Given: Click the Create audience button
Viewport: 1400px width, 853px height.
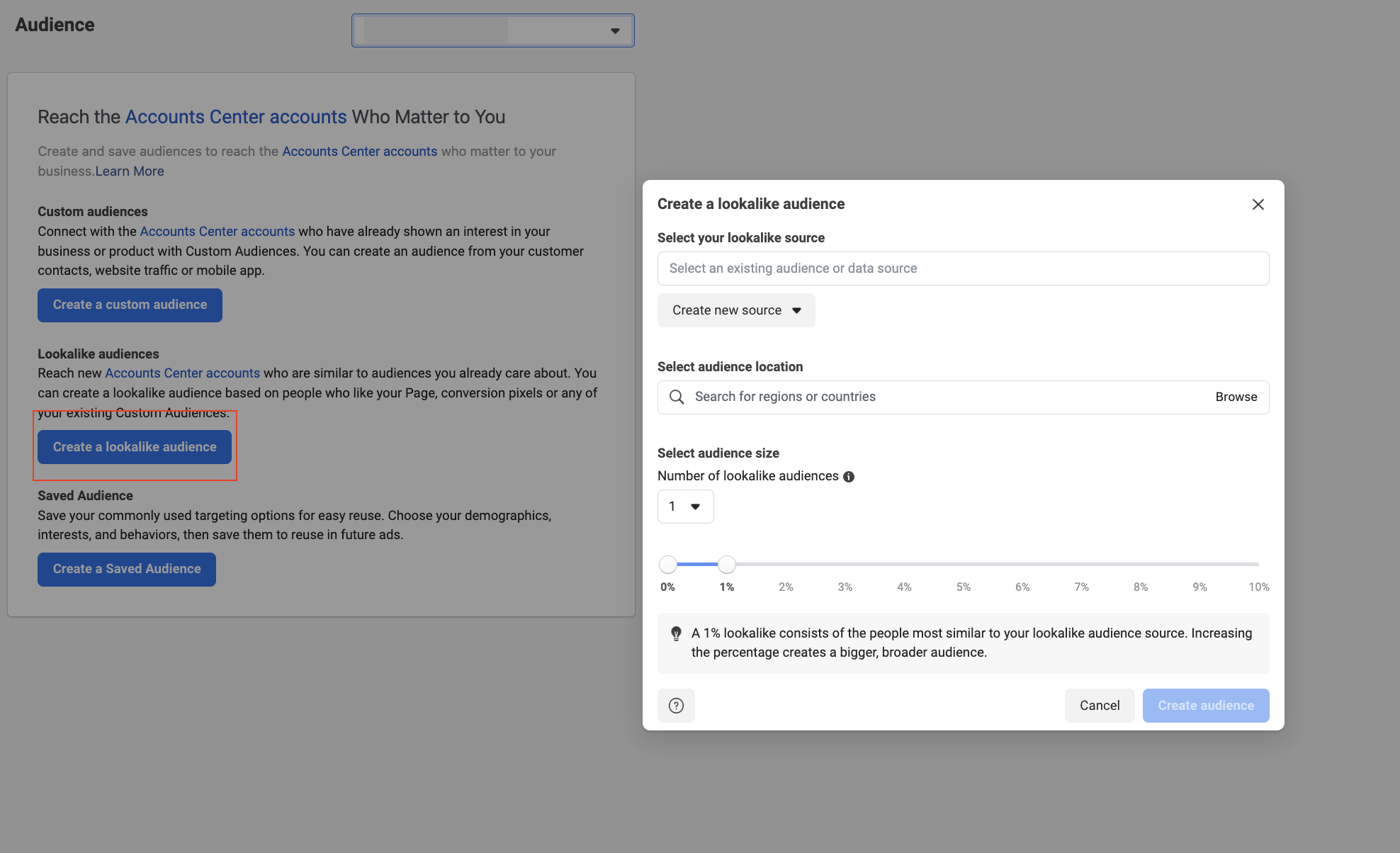Looking at the screenshot, I should 1206,706.
